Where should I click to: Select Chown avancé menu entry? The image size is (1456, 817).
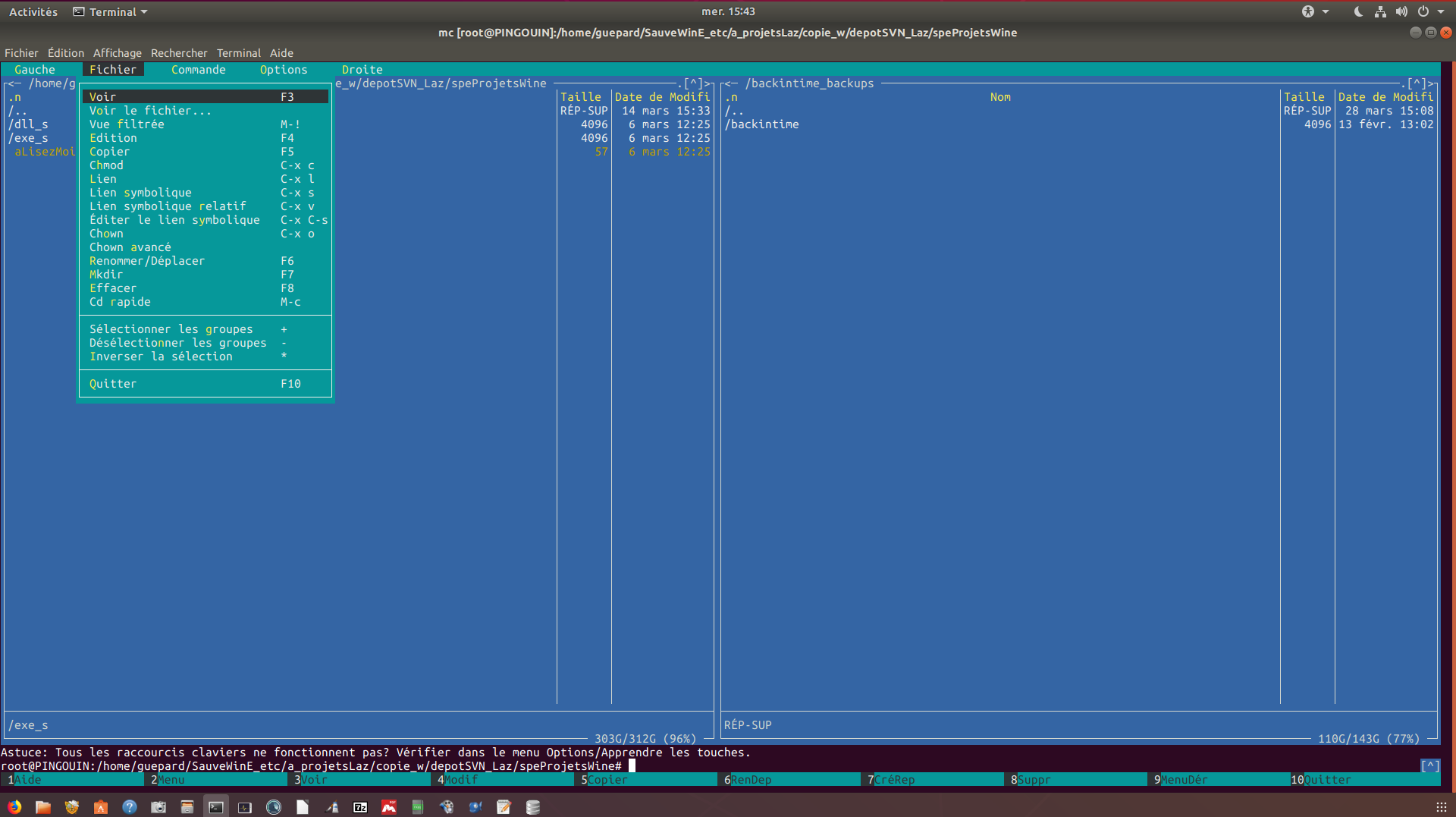click(206, 247)
